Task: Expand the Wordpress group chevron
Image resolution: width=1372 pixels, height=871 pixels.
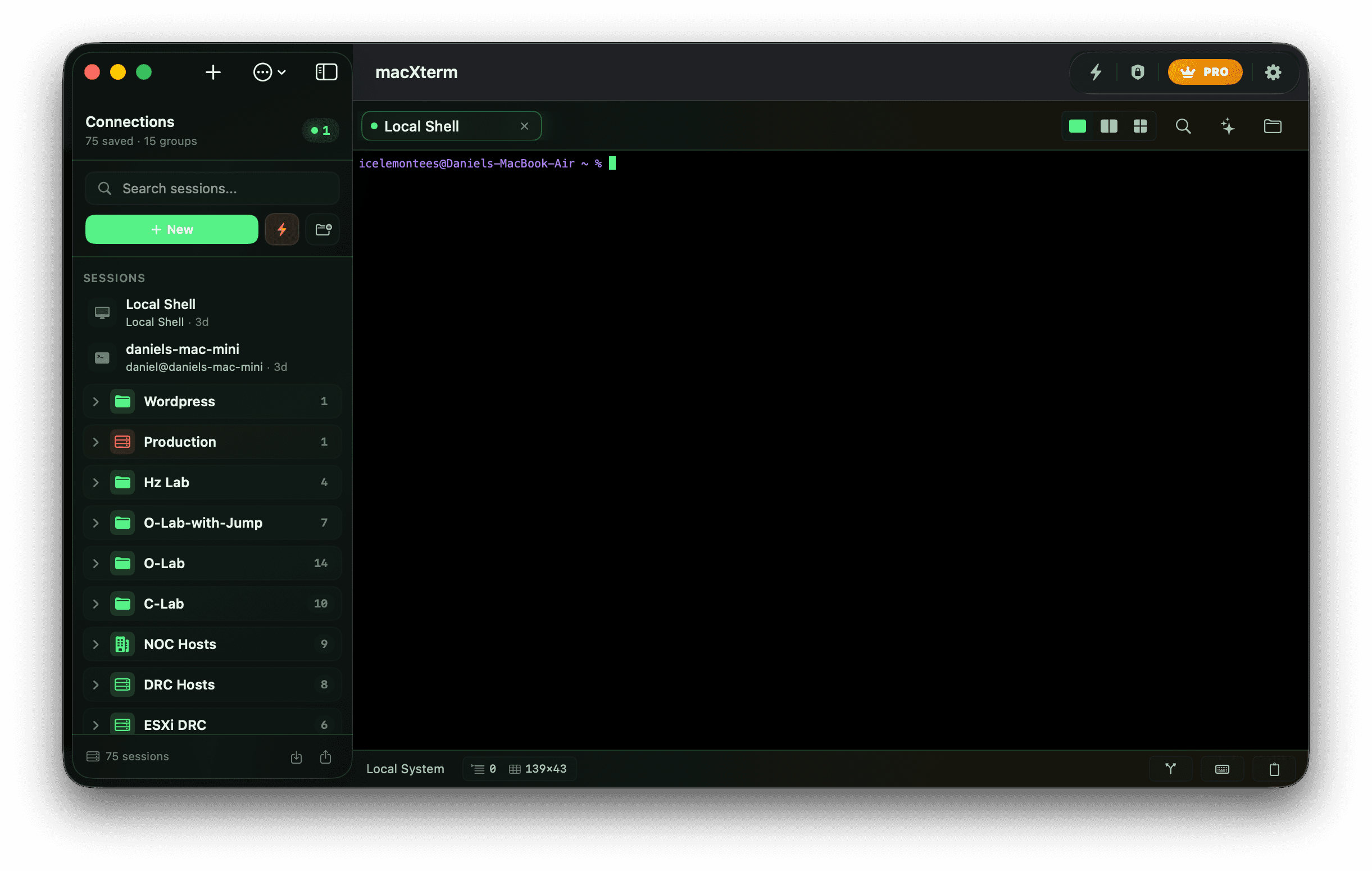Action: point(96,402)
